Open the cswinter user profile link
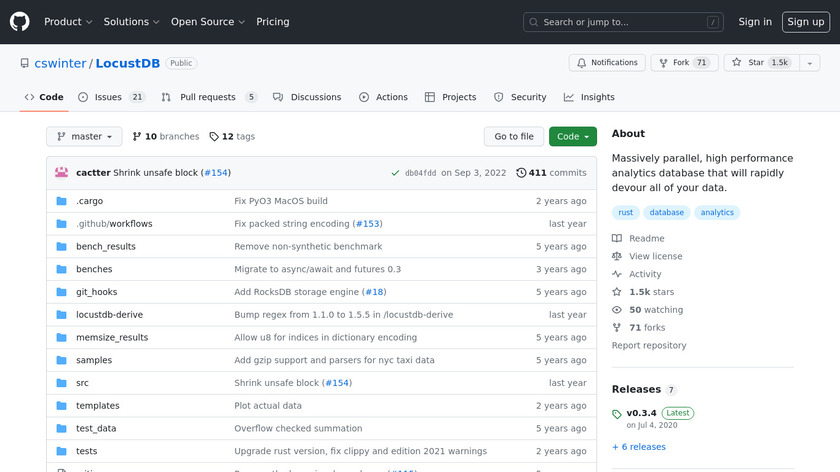Viewport: 840px width, 472px height. pyautogui.click(x=60, y=63)
